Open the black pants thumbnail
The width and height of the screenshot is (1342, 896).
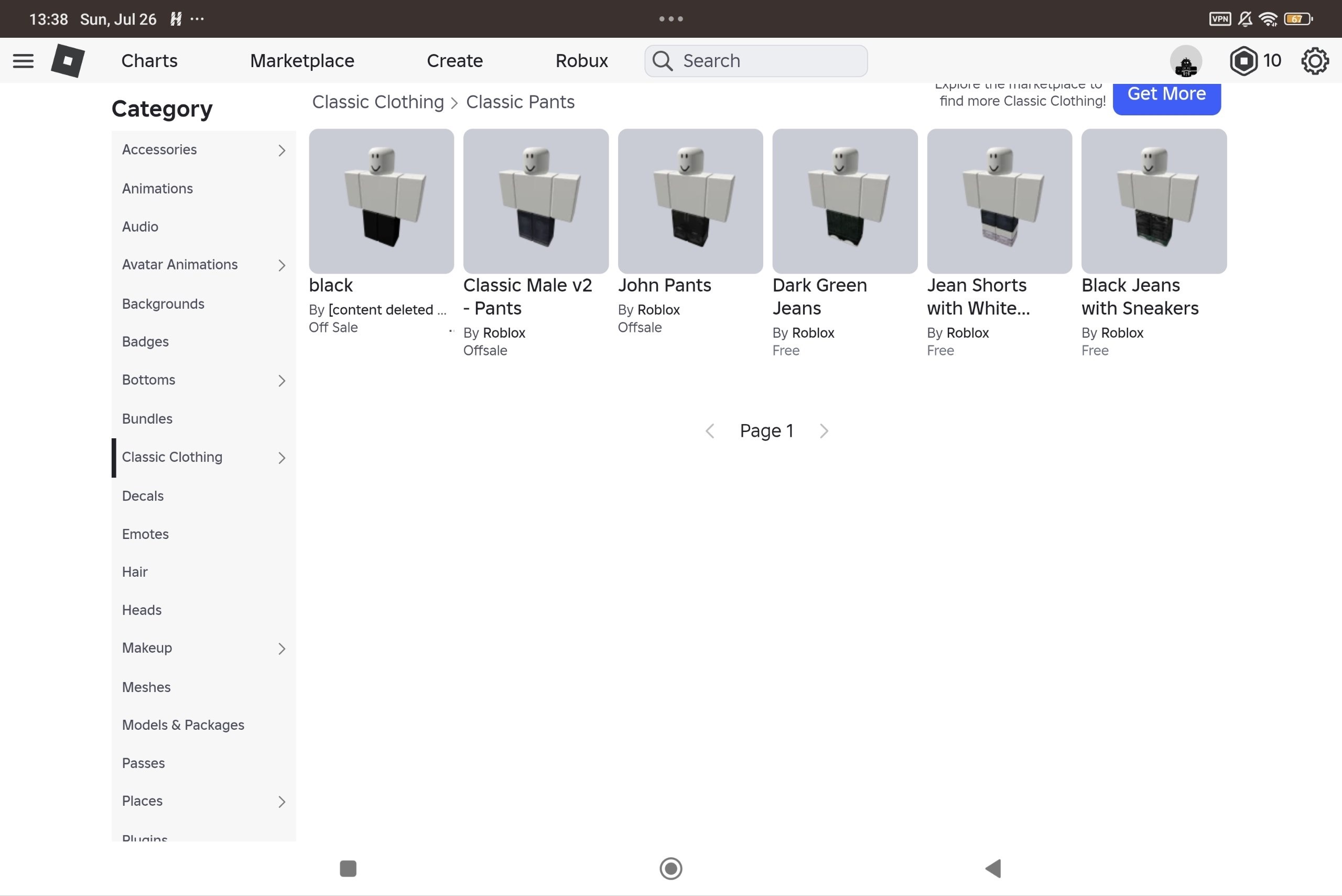(x=381, y=201)
